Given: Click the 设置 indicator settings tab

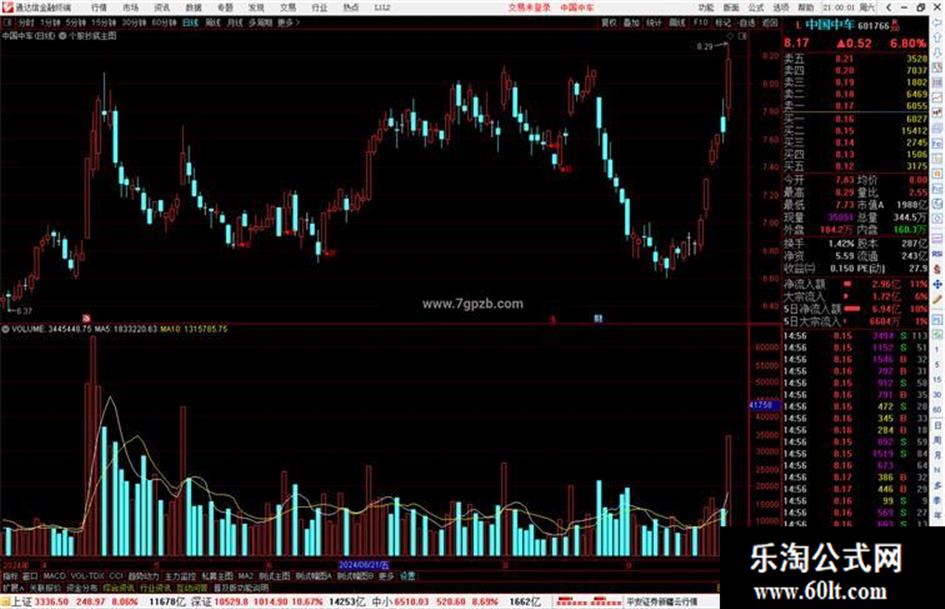Looking at the screenshot, I should pos(408,576).
